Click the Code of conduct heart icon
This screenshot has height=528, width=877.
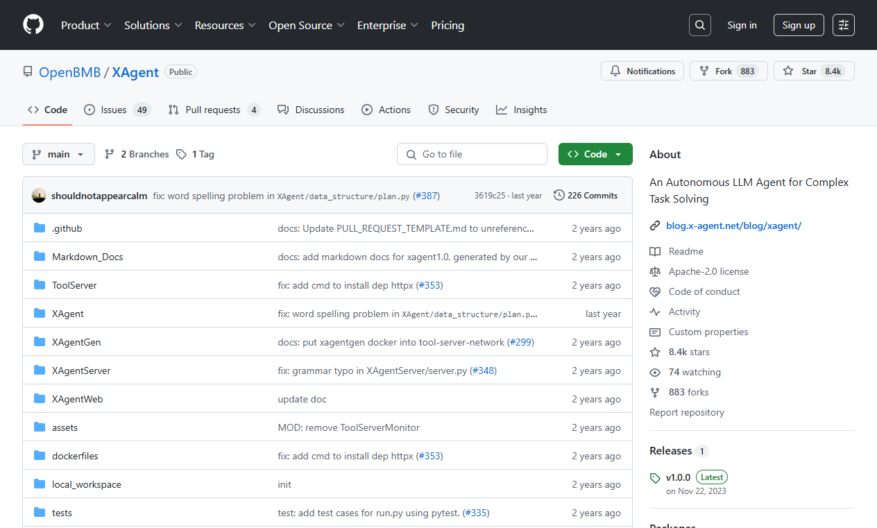pos(655,291)
